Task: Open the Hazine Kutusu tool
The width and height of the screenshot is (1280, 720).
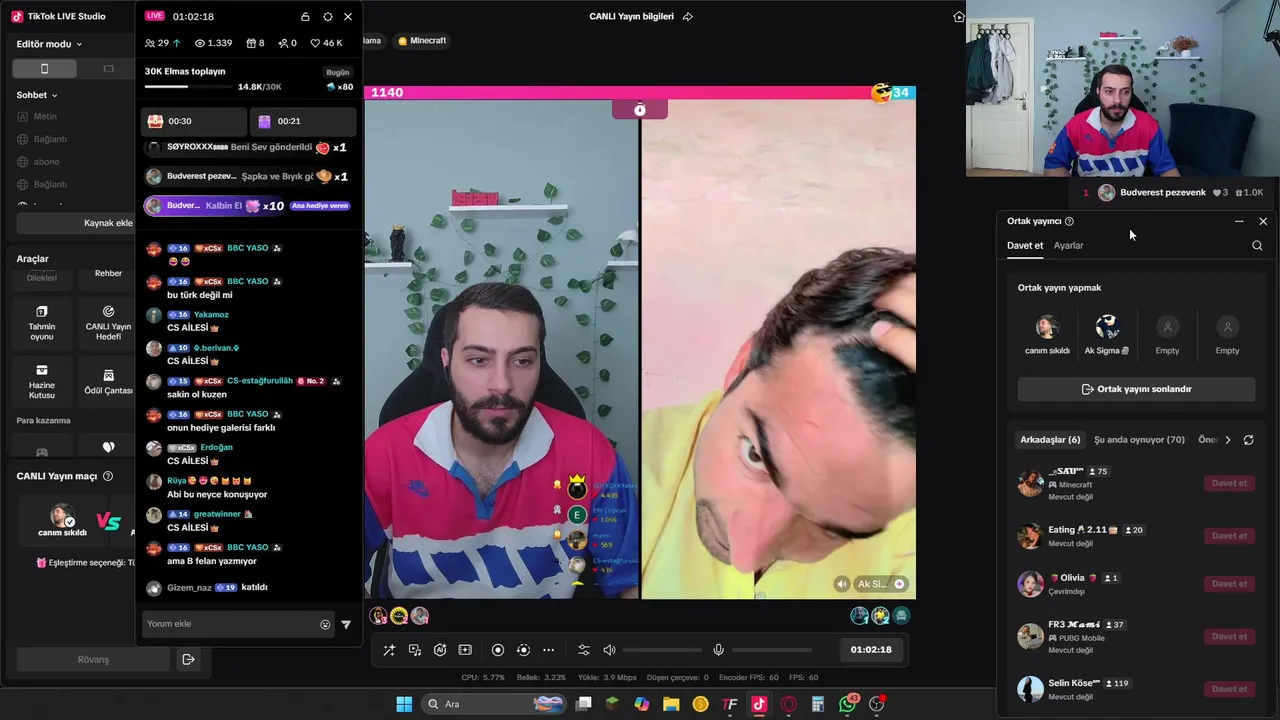Action: 42,381
